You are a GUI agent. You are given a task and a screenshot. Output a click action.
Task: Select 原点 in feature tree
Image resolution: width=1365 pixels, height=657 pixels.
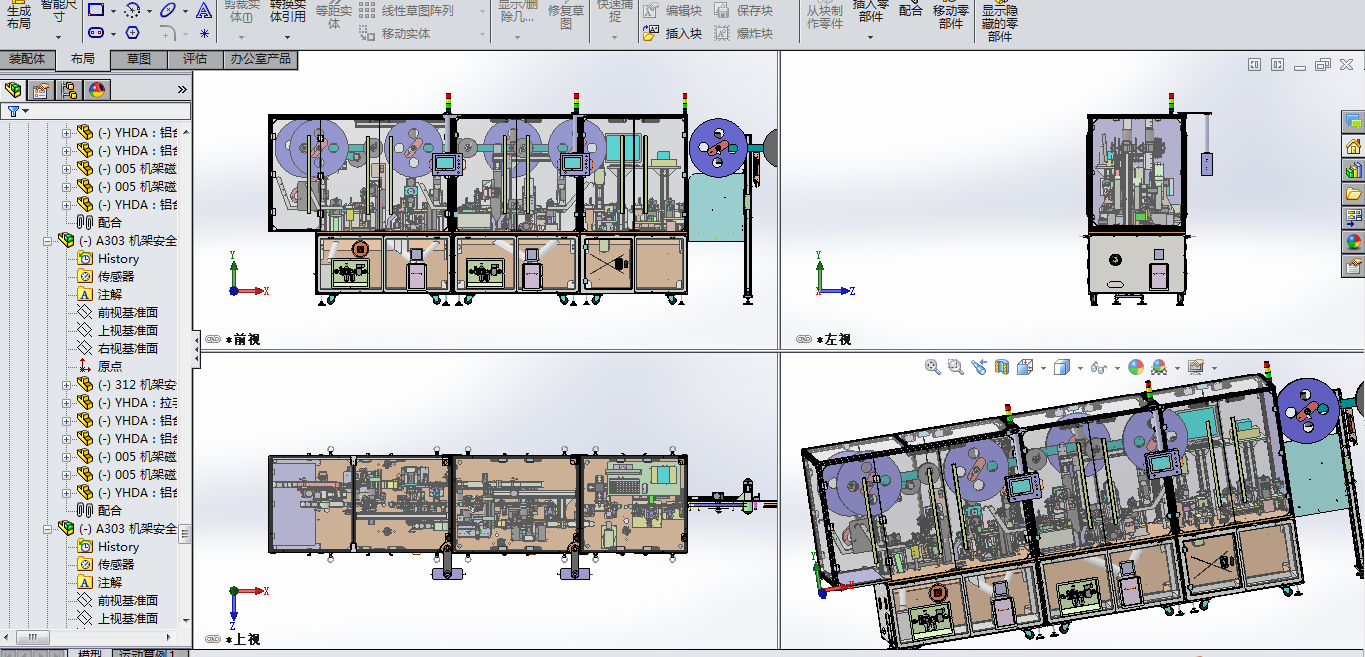tap(99, 367)
